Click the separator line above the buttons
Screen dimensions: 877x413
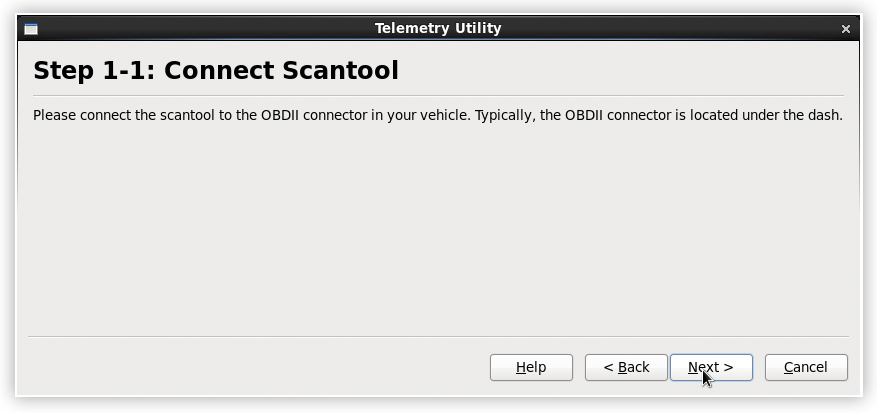pos(438,336)
